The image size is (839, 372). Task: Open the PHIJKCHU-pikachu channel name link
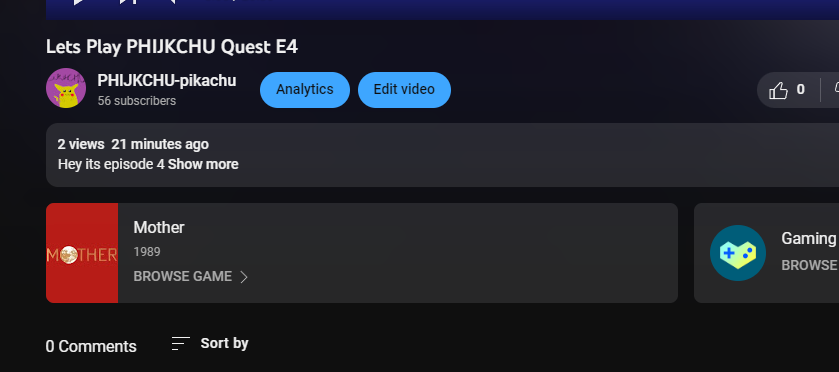click(166, 80)
